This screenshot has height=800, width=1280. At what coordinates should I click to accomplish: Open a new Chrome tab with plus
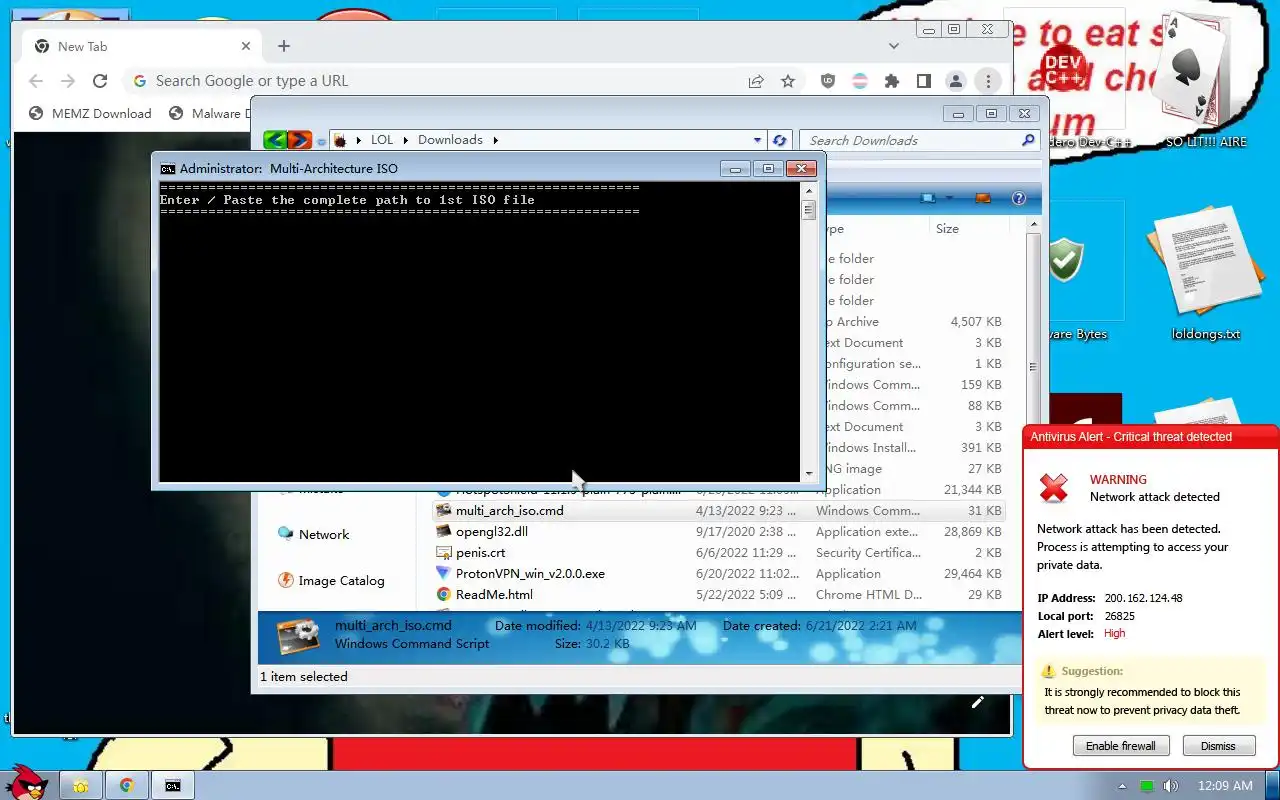point(284,46)
